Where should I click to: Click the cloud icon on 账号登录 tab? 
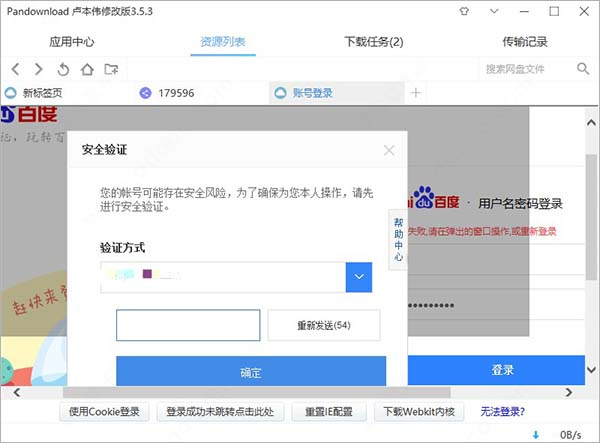280,93
